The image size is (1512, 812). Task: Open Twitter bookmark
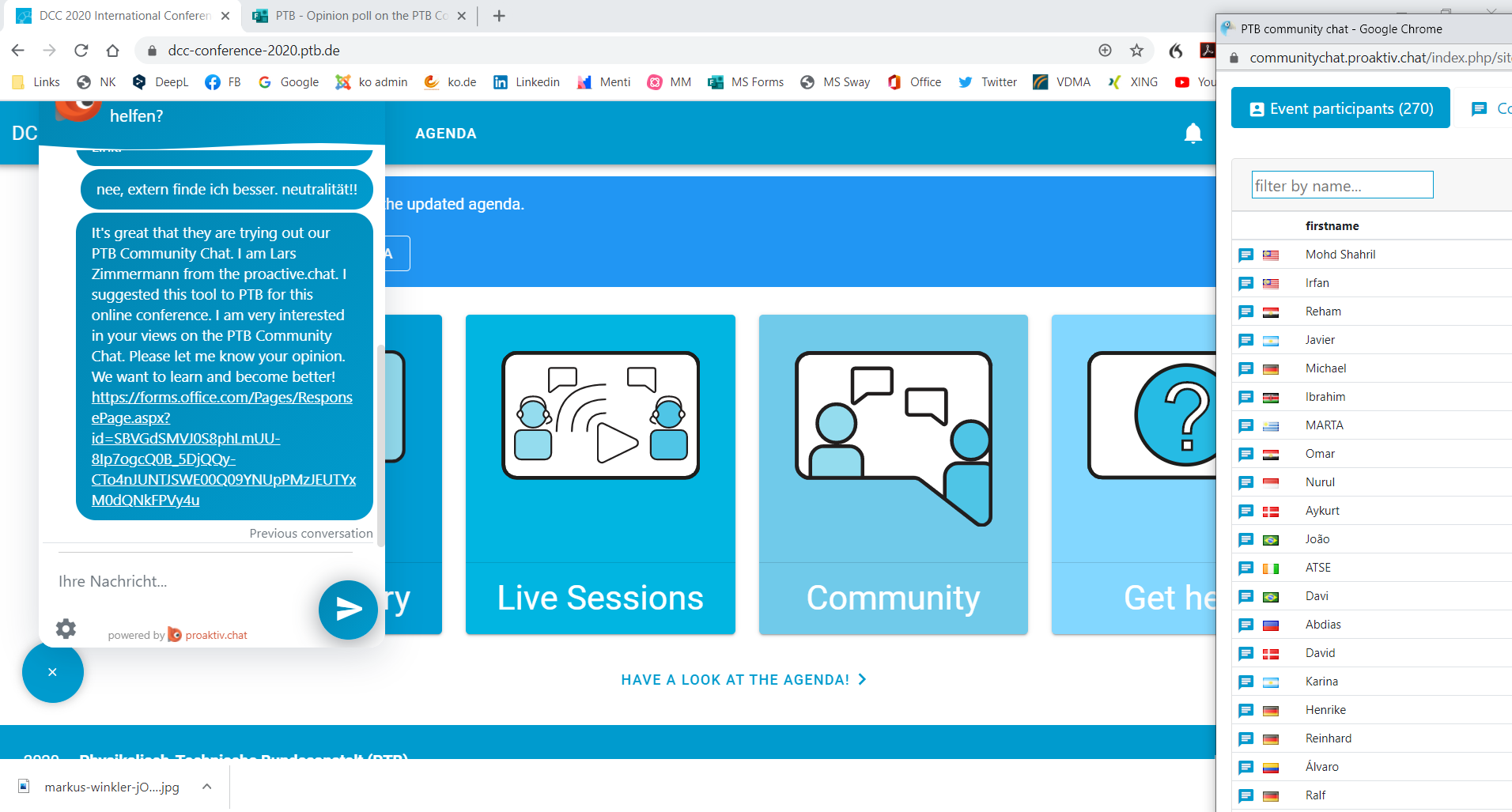(988, 82)
